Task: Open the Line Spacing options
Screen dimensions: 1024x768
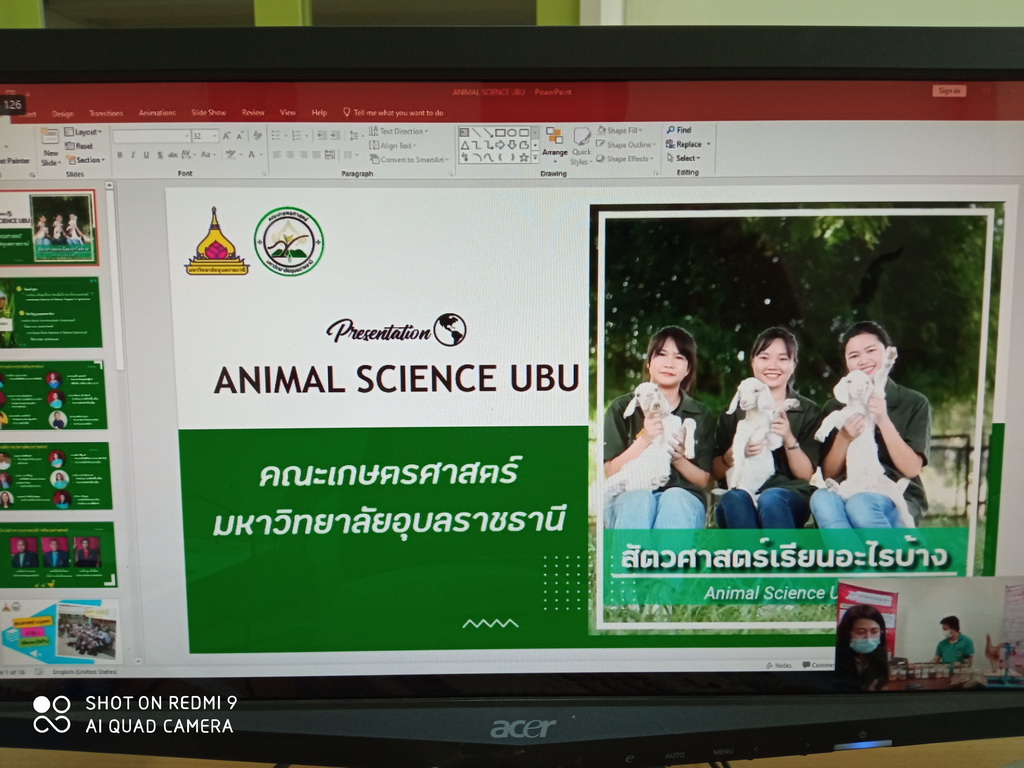Action: (355, 136)
